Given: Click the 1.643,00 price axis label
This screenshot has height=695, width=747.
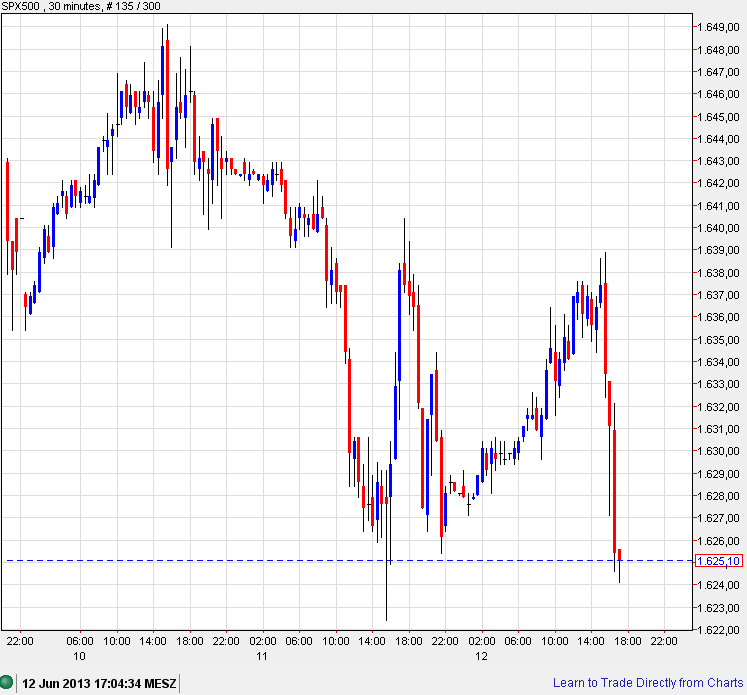Looking at the screenshot, I should 718,161.
